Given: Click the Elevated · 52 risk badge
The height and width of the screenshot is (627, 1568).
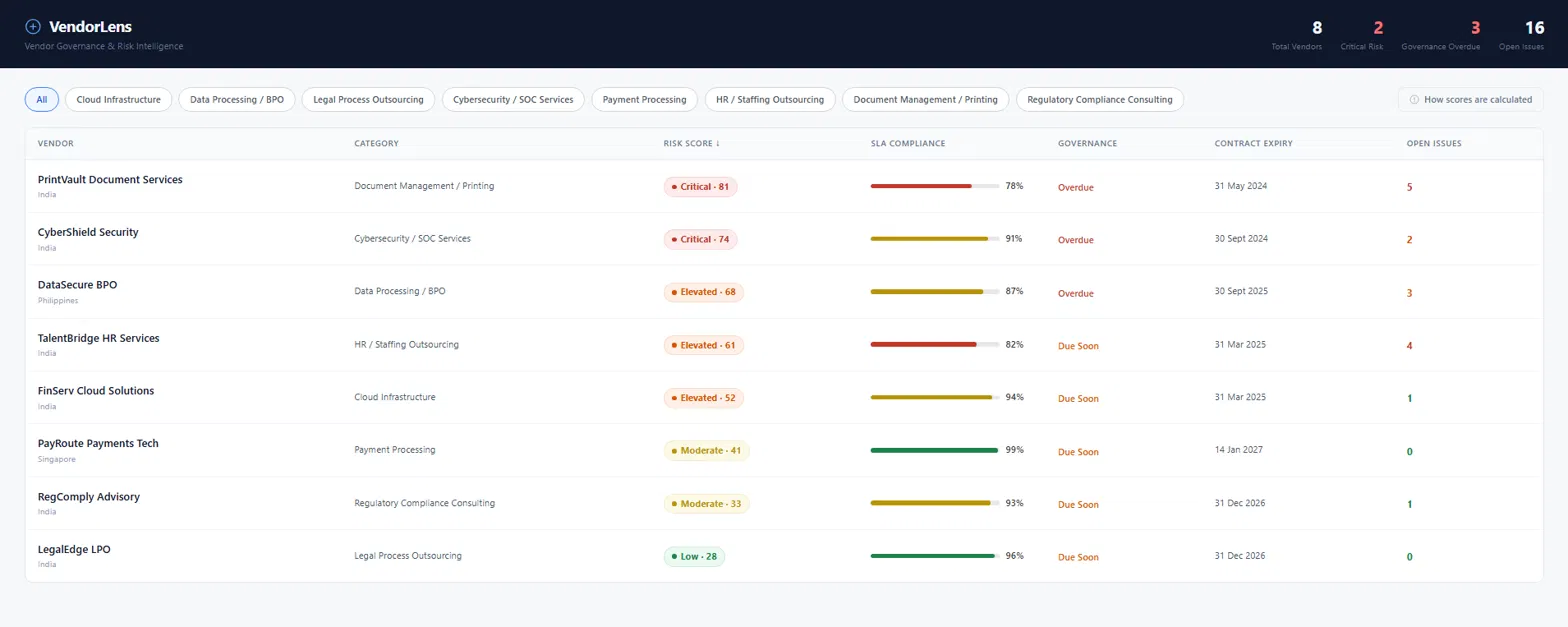Looking at the screenshot, I should pyautogui.click(x=704, y=398).
